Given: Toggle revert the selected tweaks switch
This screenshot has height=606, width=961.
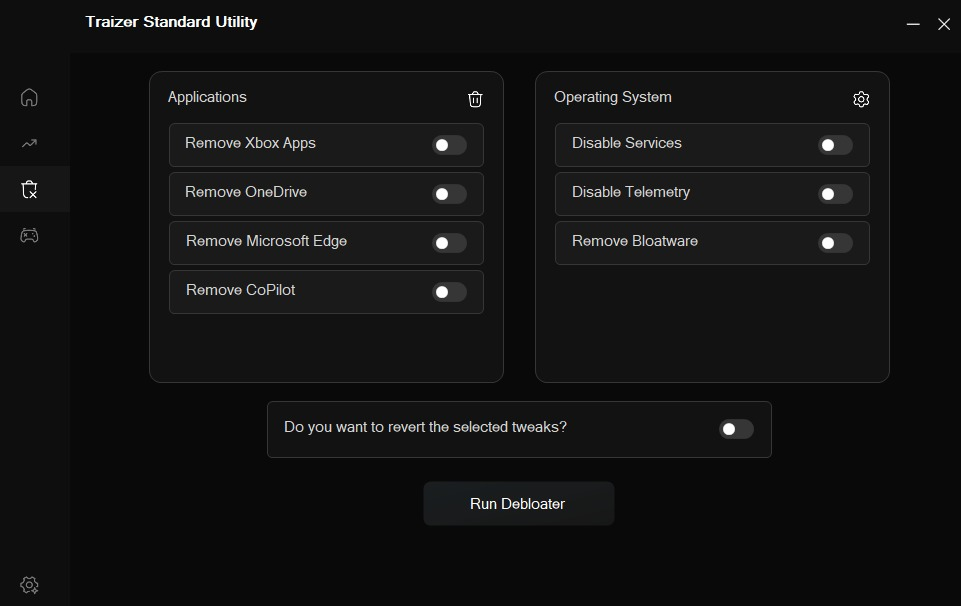Looking at the screenshot, I should point(736,429).
